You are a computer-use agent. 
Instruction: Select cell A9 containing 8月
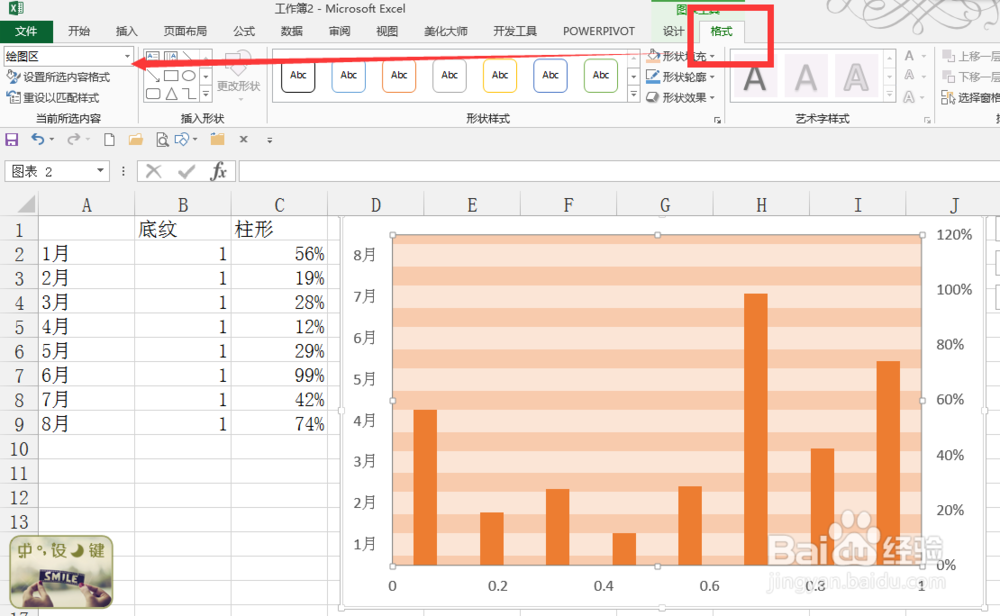click(87, 424)
